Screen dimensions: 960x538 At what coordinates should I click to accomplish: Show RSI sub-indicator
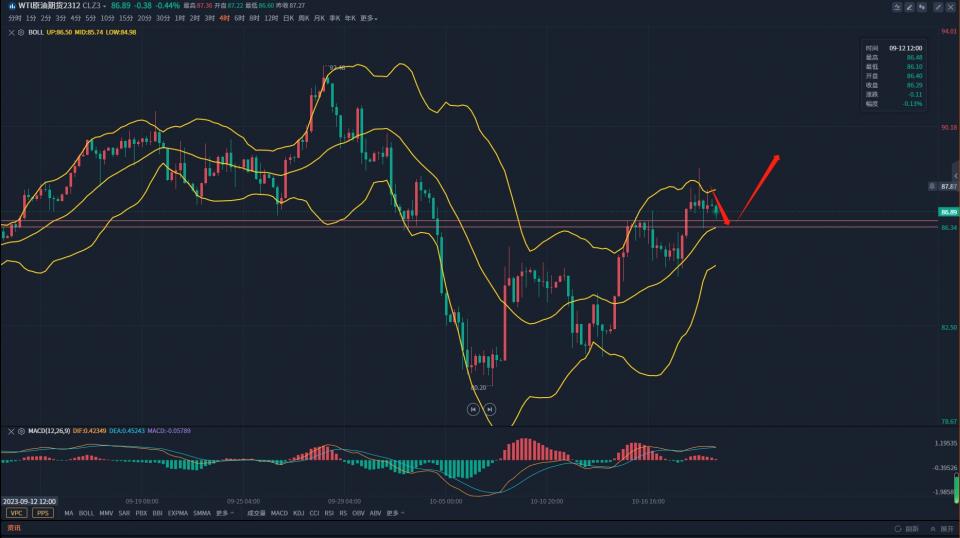[329, 513]
